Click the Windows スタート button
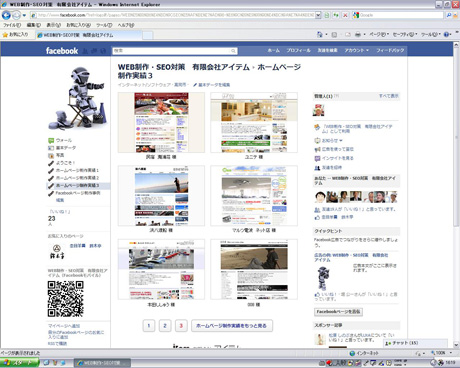This screenshot has width=460, height=368. (x=19, y=363)
